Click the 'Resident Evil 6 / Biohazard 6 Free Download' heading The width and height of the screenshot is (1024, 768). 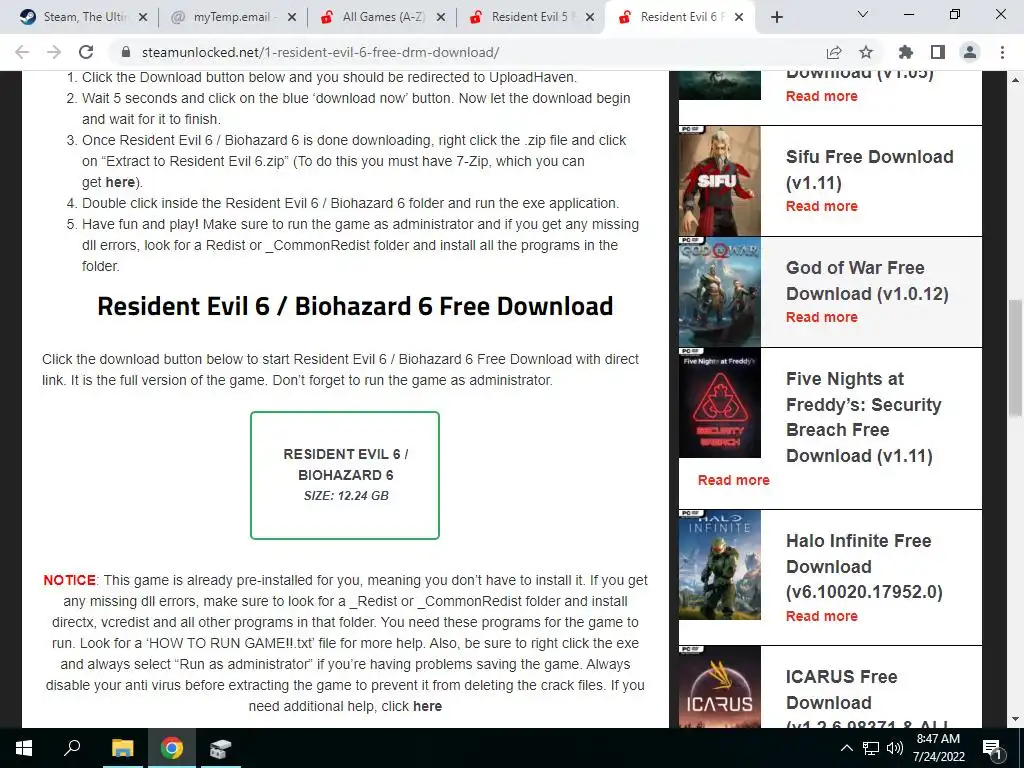click(355, 306)
